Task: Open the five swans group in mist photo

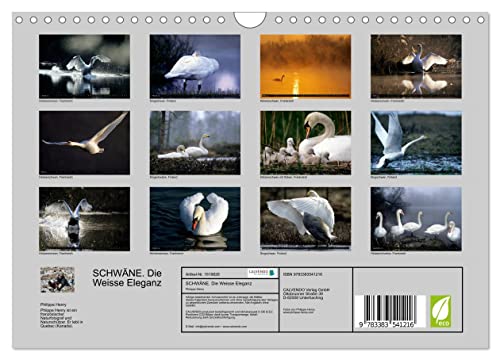Action: click(416, 219)
